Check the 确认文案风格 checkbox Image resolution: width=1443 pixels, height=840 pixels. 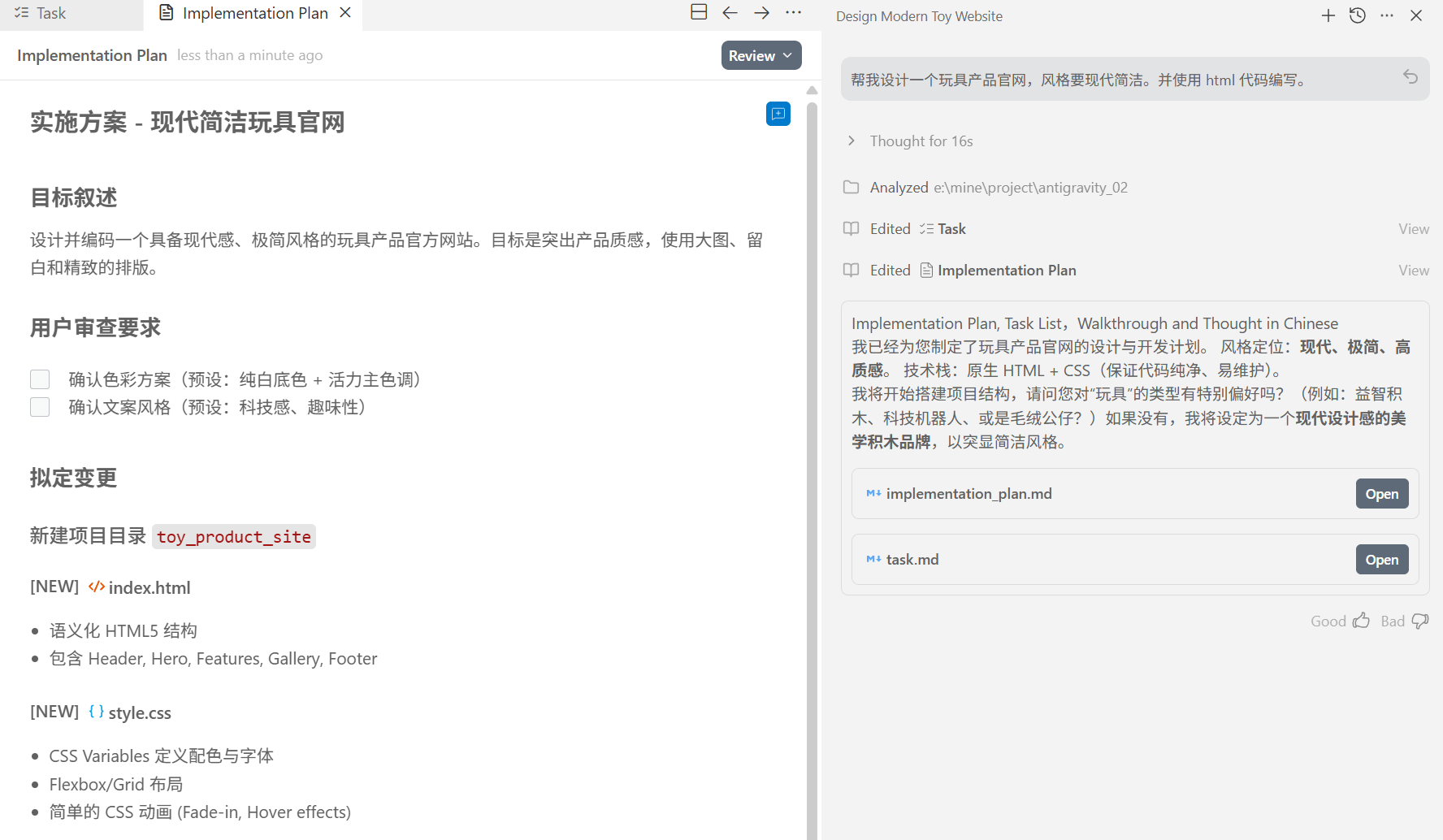pos(40,407)
